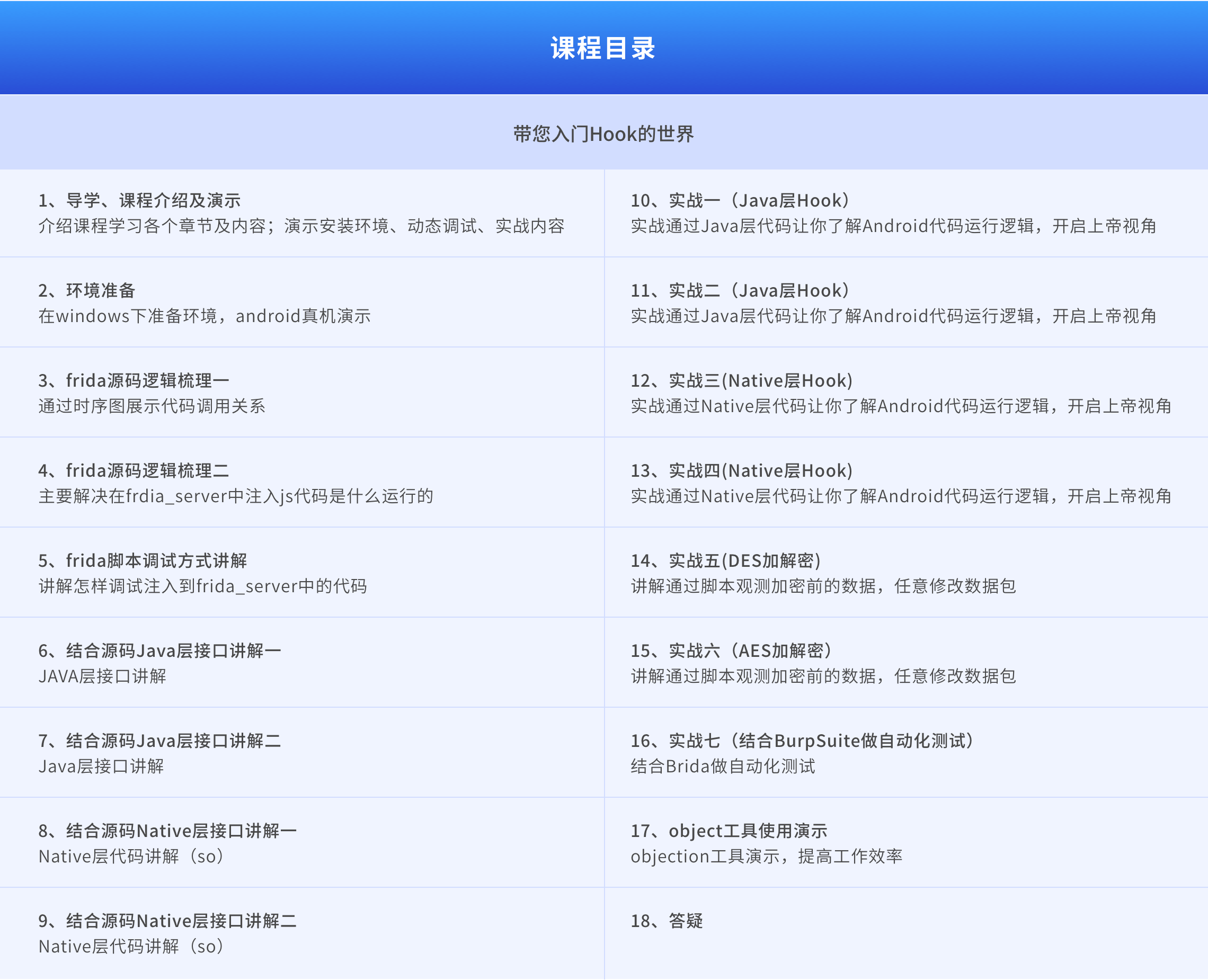This screenshot has width=1208, height=980.
Task: Open lesson 14 实战五 DES加解密
Action: [725, 560]
